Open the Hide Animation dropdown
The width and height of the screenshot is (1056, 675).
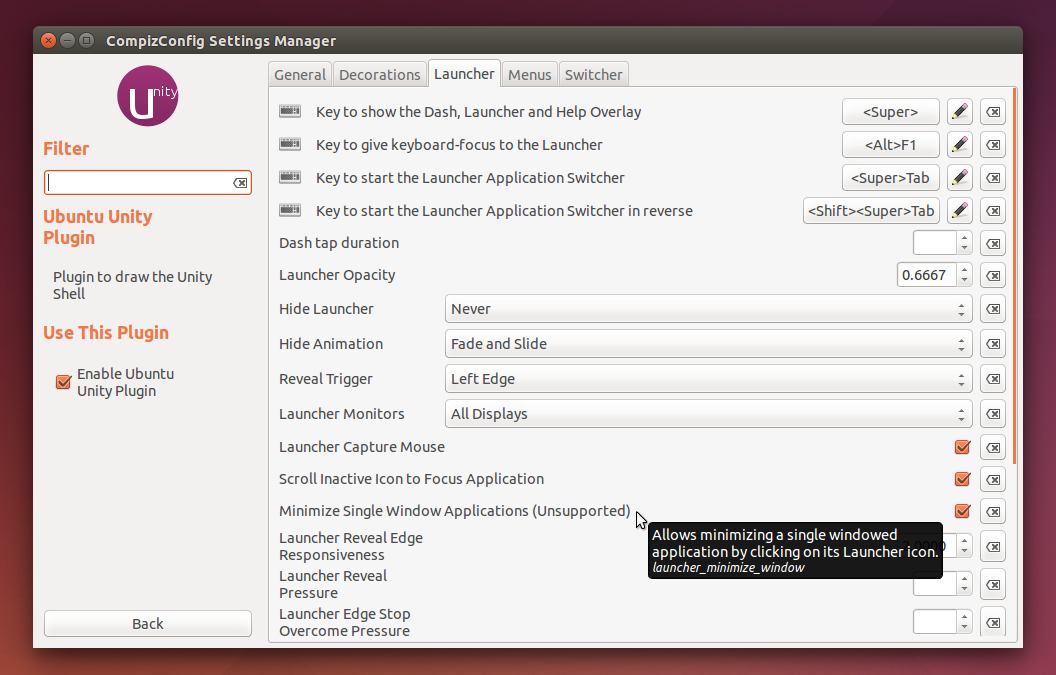[x=708, y=344]
